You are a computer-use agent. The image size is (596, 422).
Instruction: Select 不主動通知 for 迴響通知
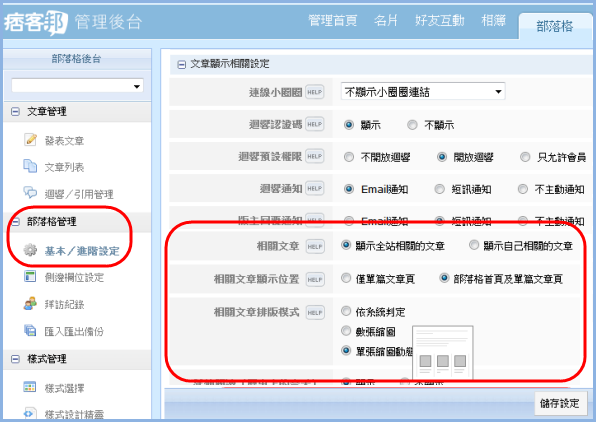[x=523, y=189]
